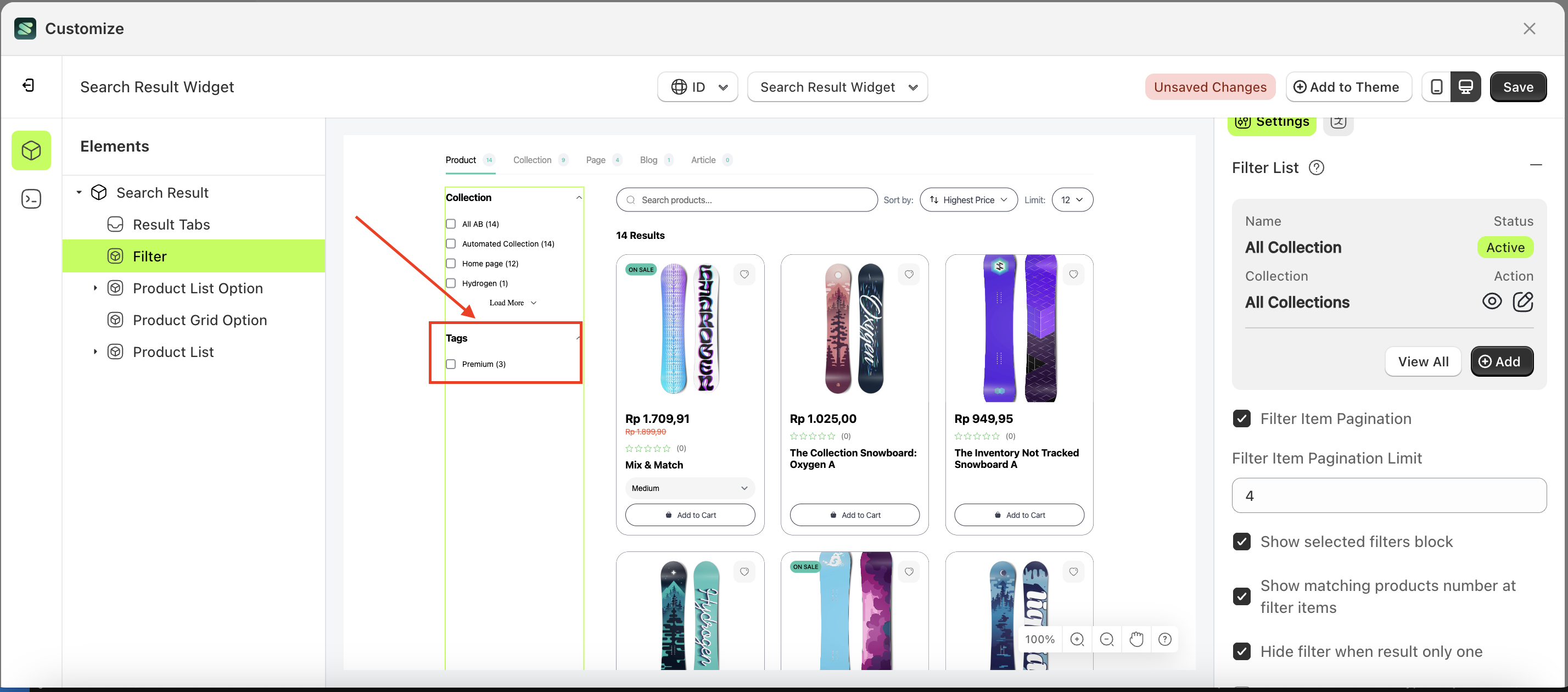Check the Premium tag filter
Viewport: 1568px width, 692px height.
451,364
